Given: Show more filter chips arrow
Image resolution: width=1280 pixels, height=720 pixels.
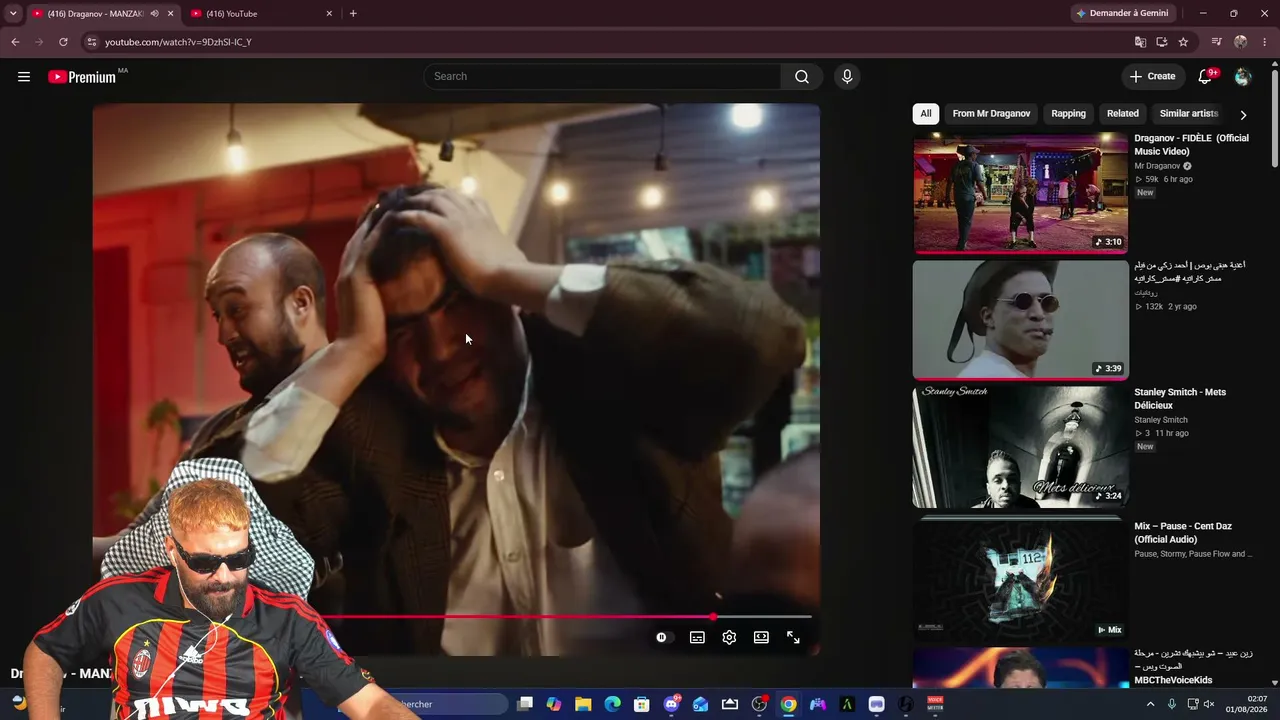Looking at the screenshot, I should point(1243,114).
